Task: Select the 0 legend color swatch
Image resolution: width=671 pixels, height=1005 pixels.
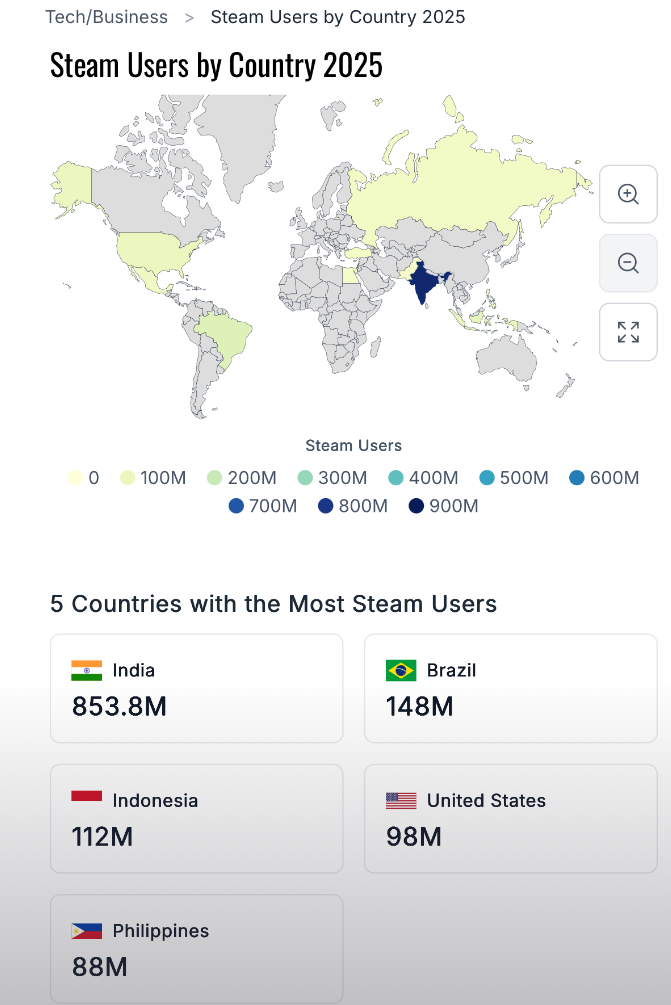Action: [x=75, y=478]
